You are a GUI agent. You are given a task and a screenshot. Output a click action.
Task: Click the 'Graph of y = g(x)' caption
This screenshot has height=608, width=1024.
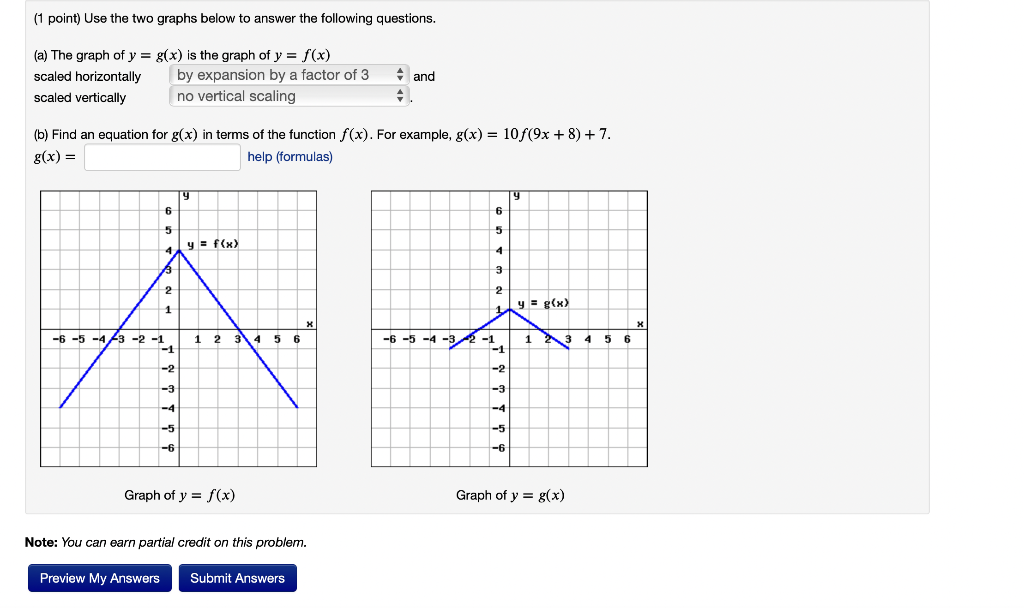click(509, 495)
